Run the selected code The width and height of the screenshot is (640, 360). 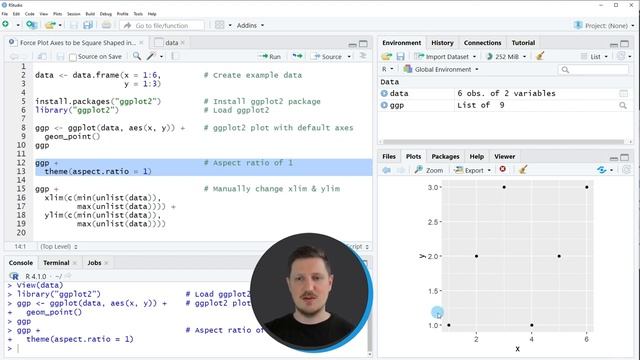[x=270, y=56]
